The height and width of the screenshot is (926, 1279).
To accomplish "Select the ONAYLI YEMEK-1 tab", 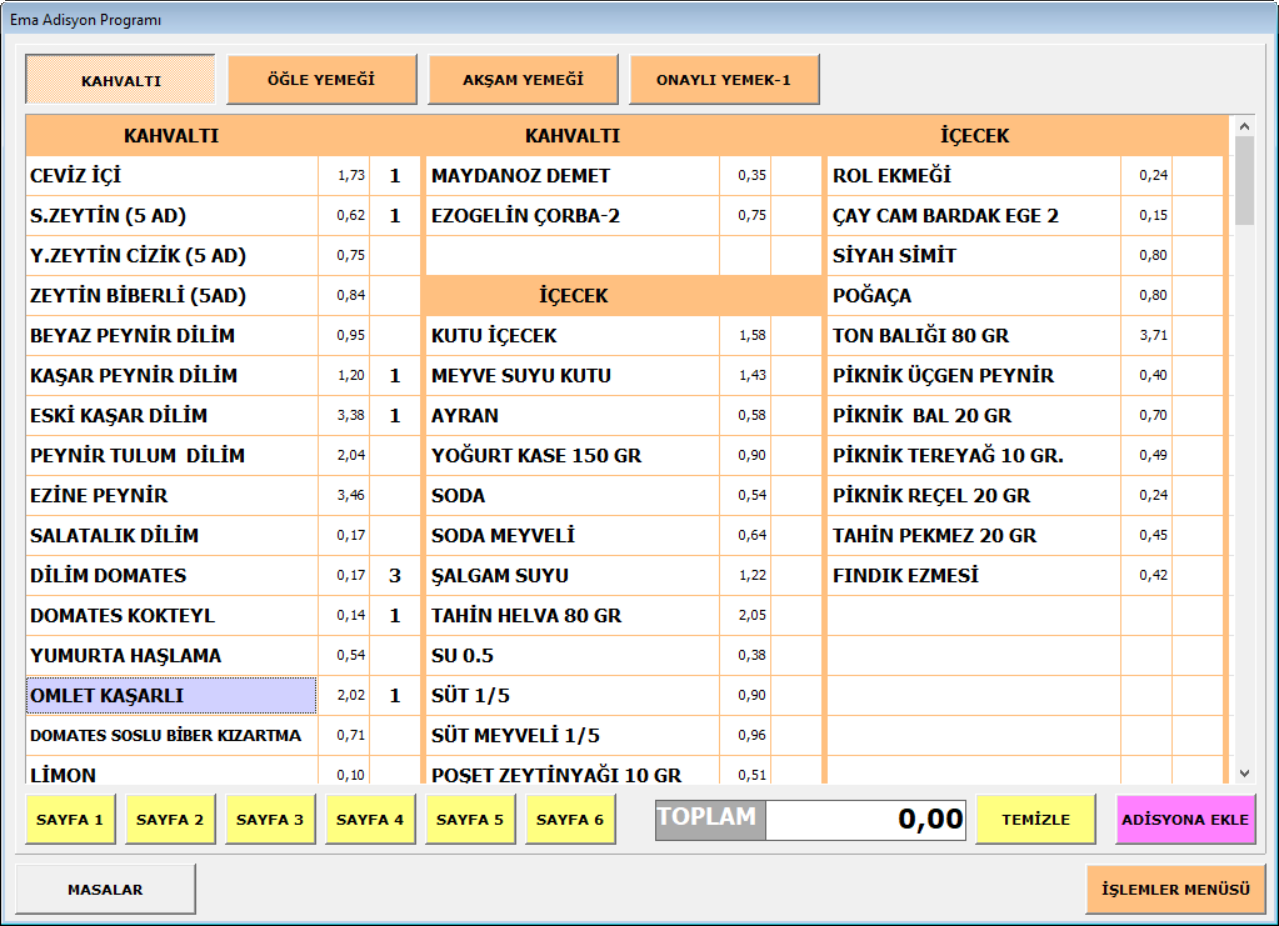I will pos(724,80).
